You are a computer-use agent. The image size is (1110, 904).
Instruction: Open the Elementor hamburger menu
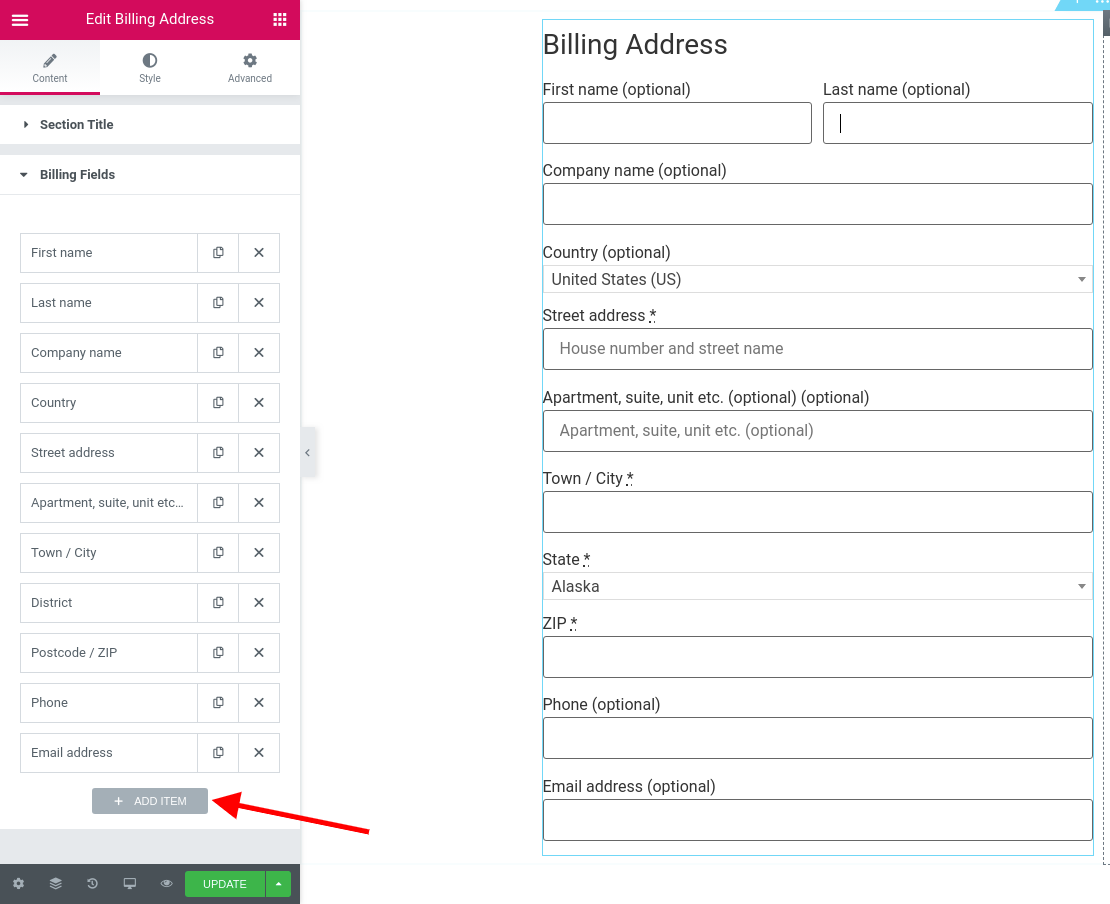20,20
